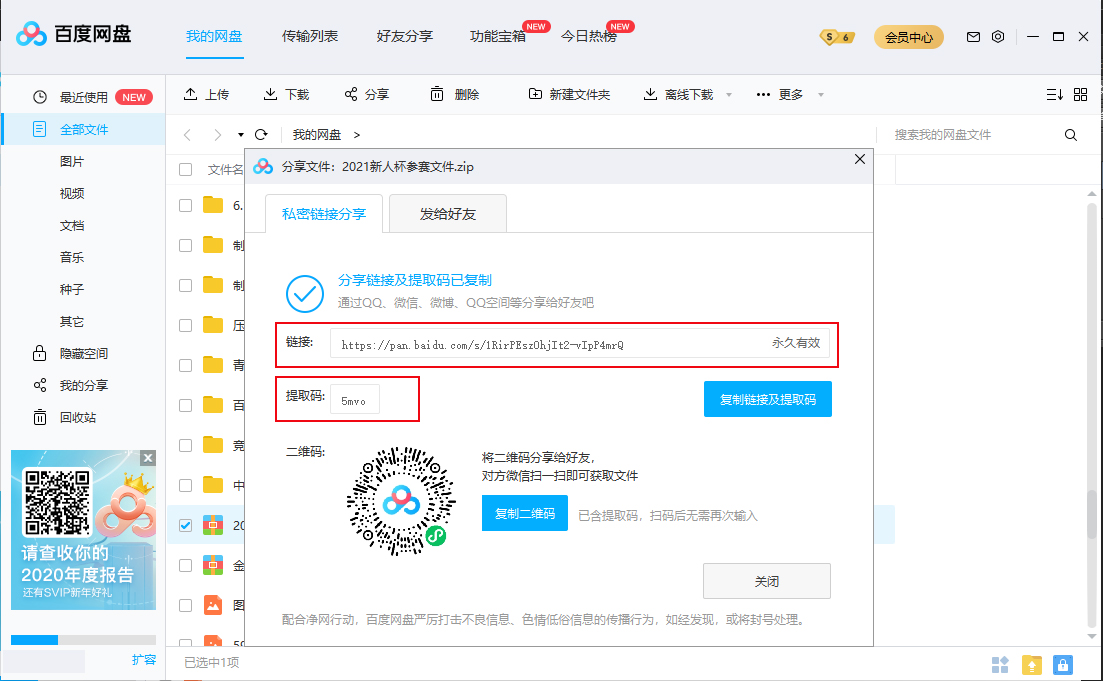This screenshot has width=1103, height=681.
Task: Check the box for folder "中"
Action: coord(186,485)
